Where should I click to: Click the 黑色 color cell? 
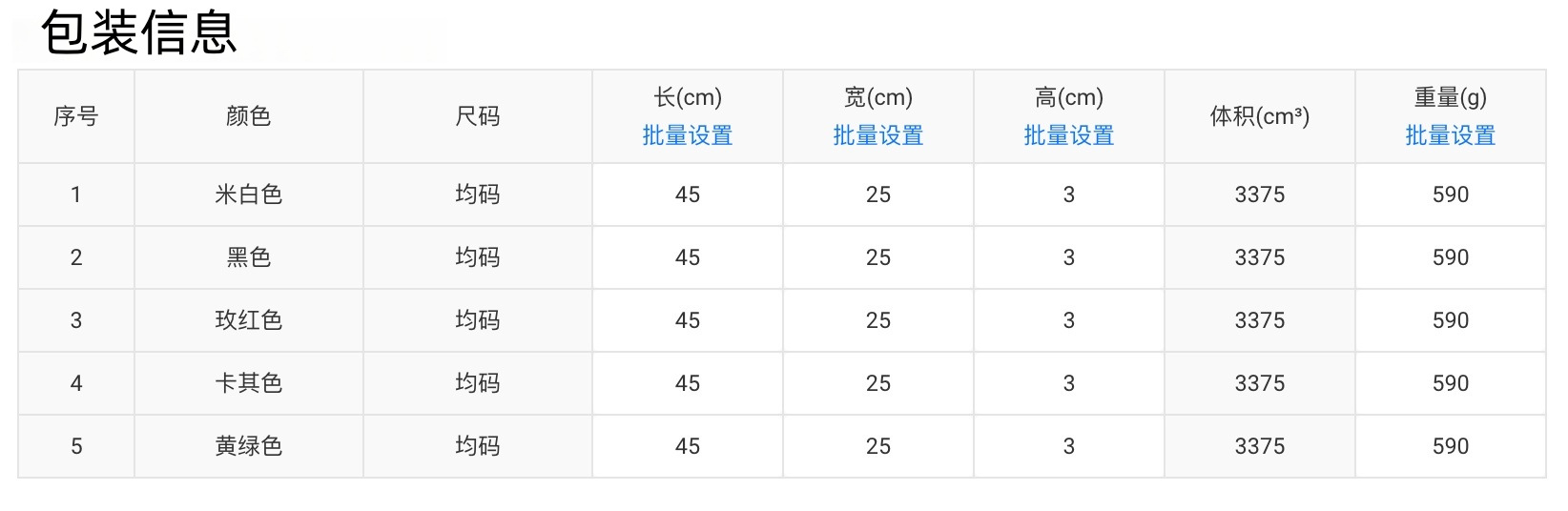[249, 257]
